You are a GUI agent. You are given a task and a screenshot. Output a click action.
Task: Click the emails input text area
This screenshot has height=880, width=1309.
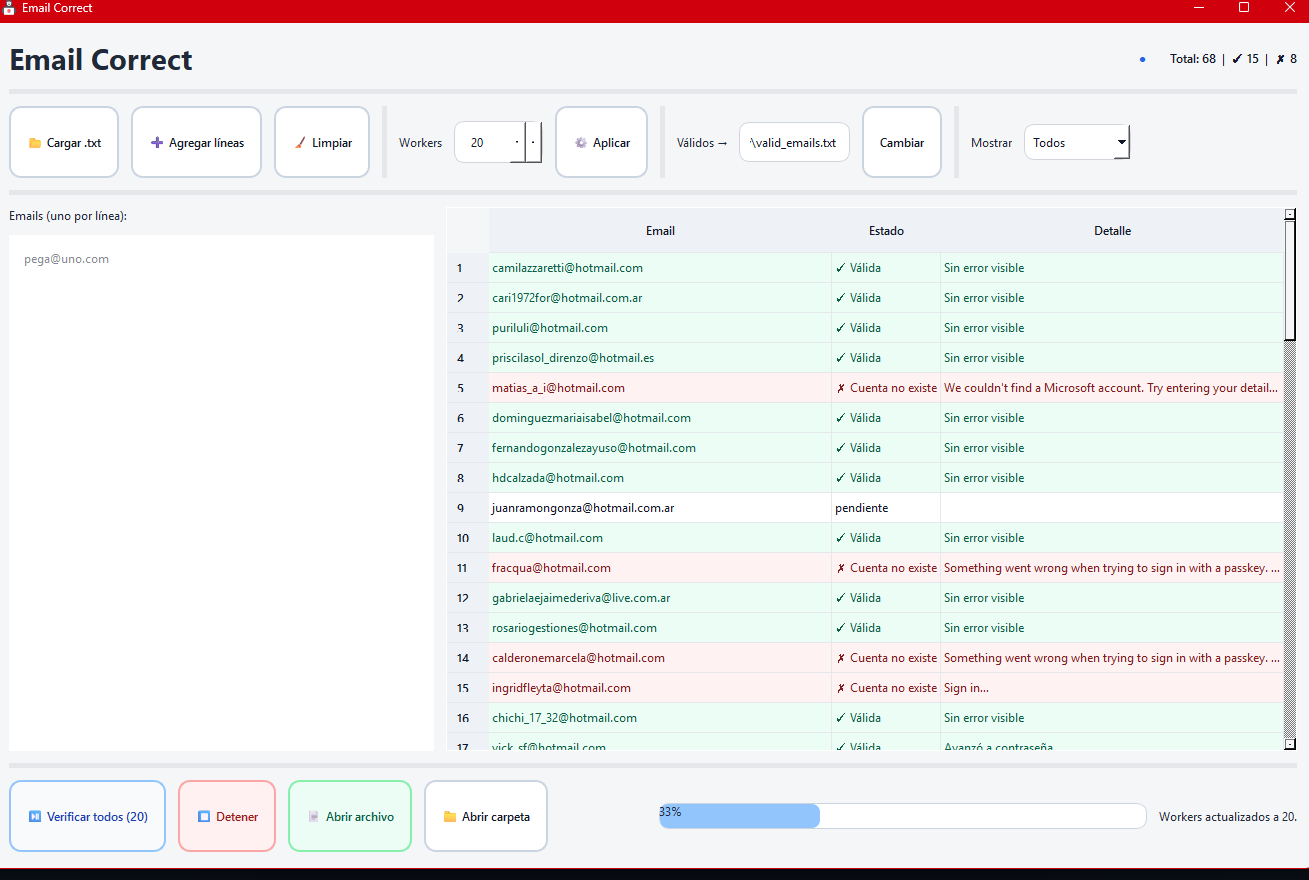coord(221,492)
